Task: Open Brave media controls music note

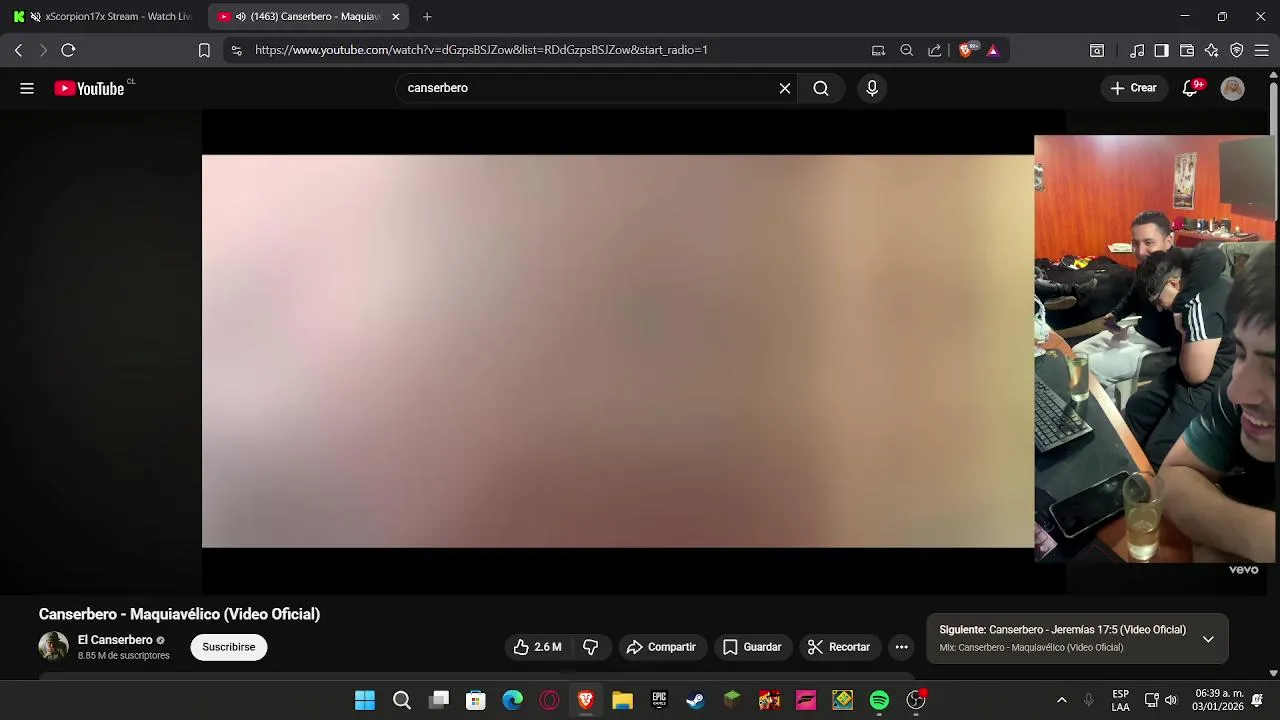Action: click(1137, 50)
